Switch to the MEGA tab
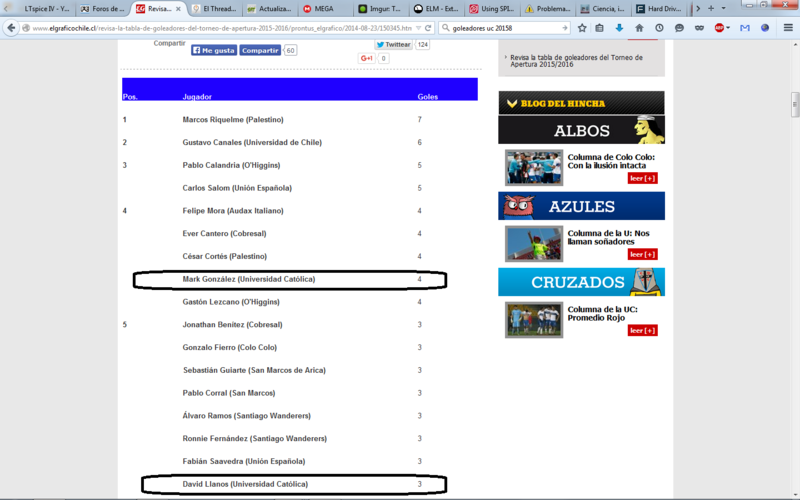Viewport: 800px width, 500px height. [x=324, y=9]
